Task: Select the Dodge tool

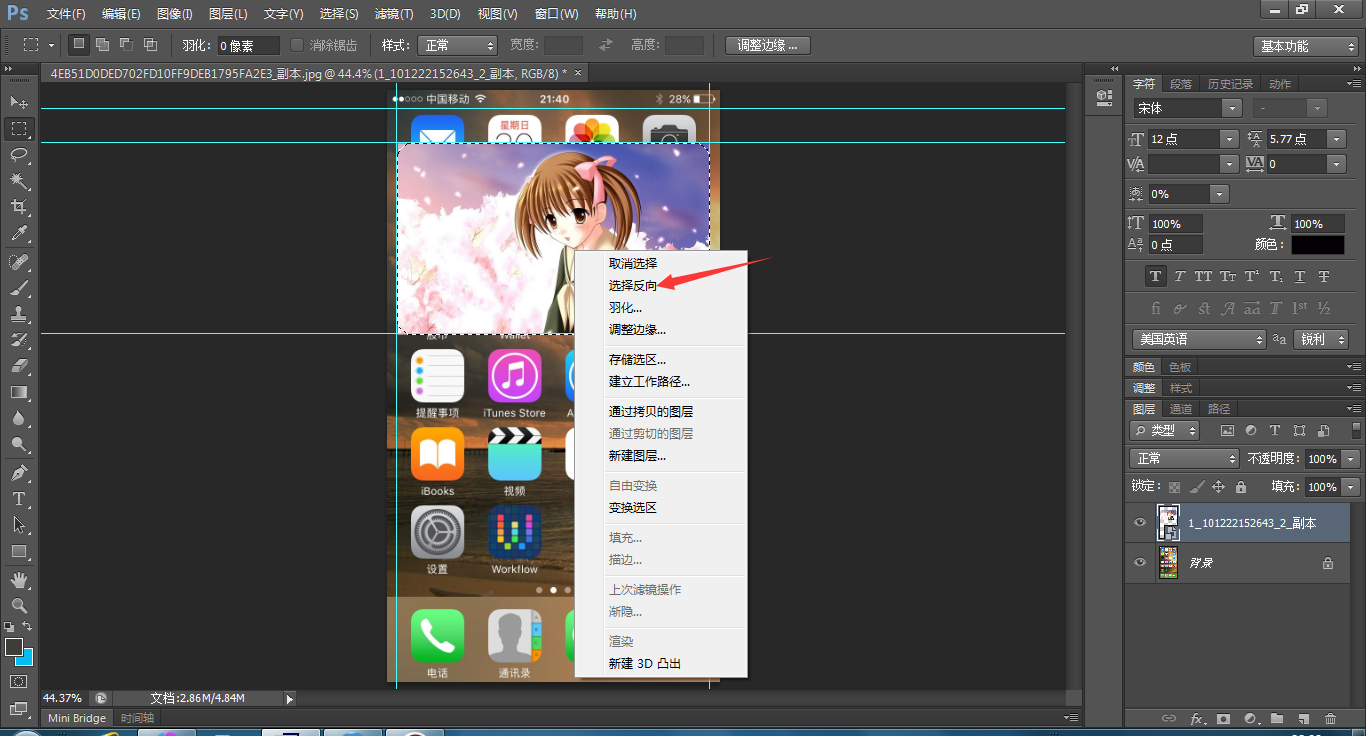Action: 19,444
